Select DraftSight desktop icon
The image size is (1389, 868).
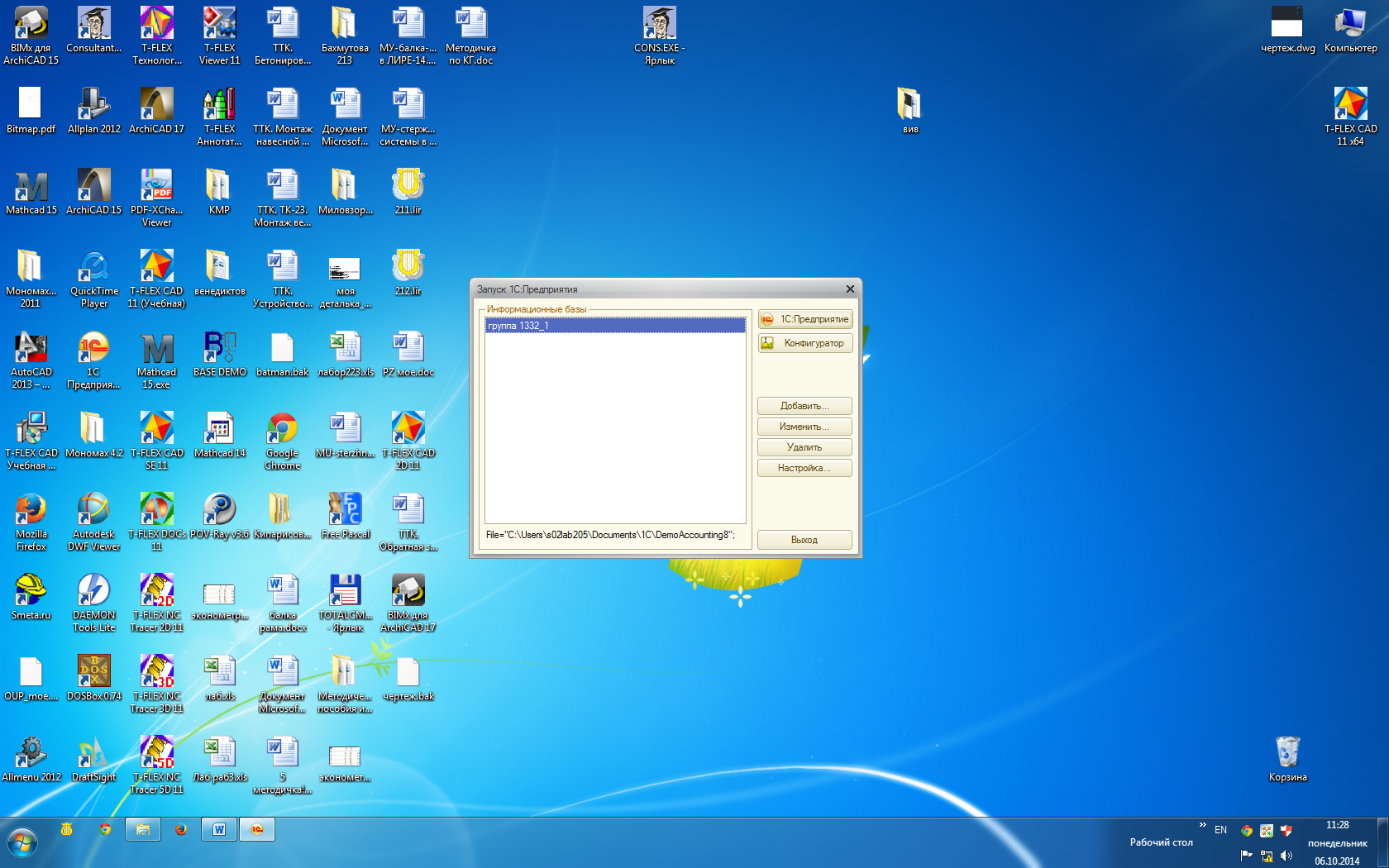click(93, 760)
